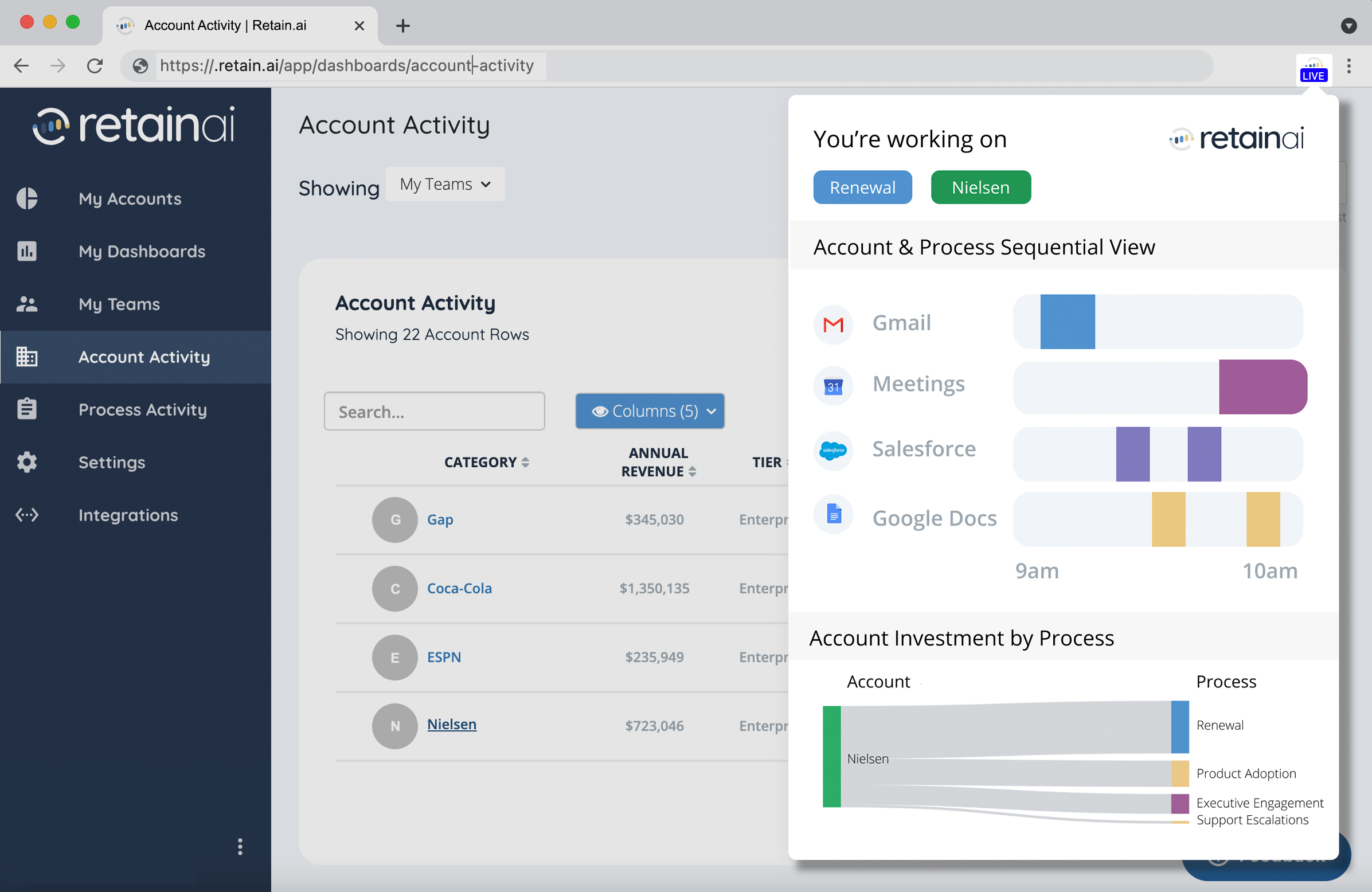Screen dimensions: 1372x892
Task: Open the browser tab search dropdown arrow
Action: (1349, 25)
